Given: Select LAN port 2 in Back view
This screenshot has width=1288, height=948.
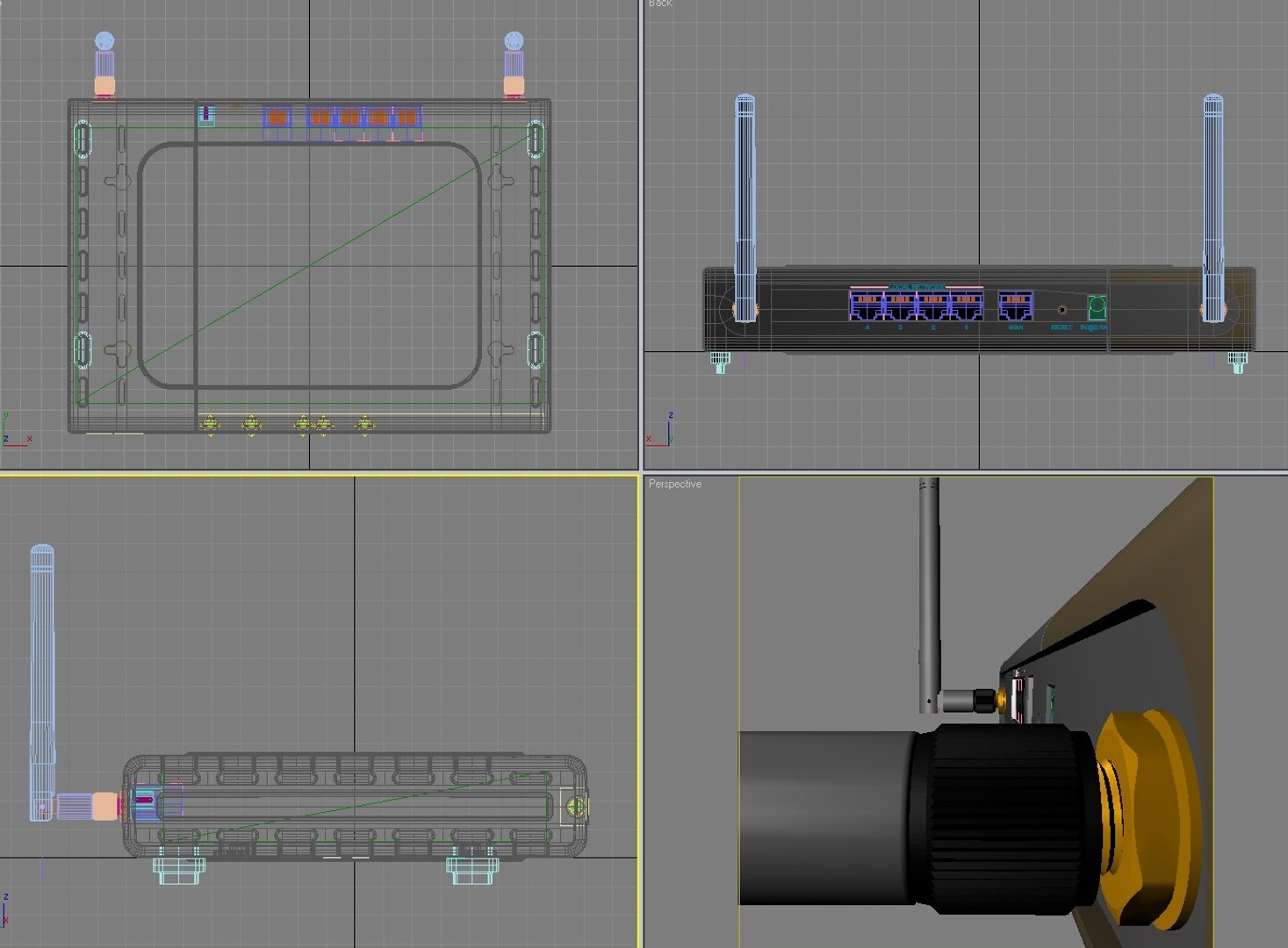Looking at the screenshot, I should [x=932, y=305].
